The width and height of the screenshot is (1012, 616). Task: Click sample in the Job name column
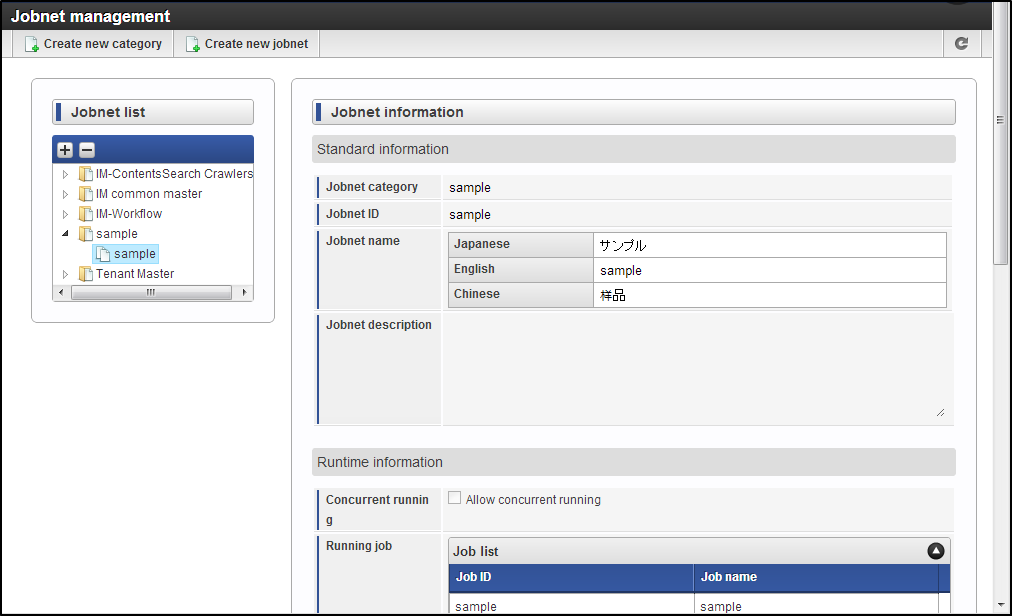click(721, 606)
